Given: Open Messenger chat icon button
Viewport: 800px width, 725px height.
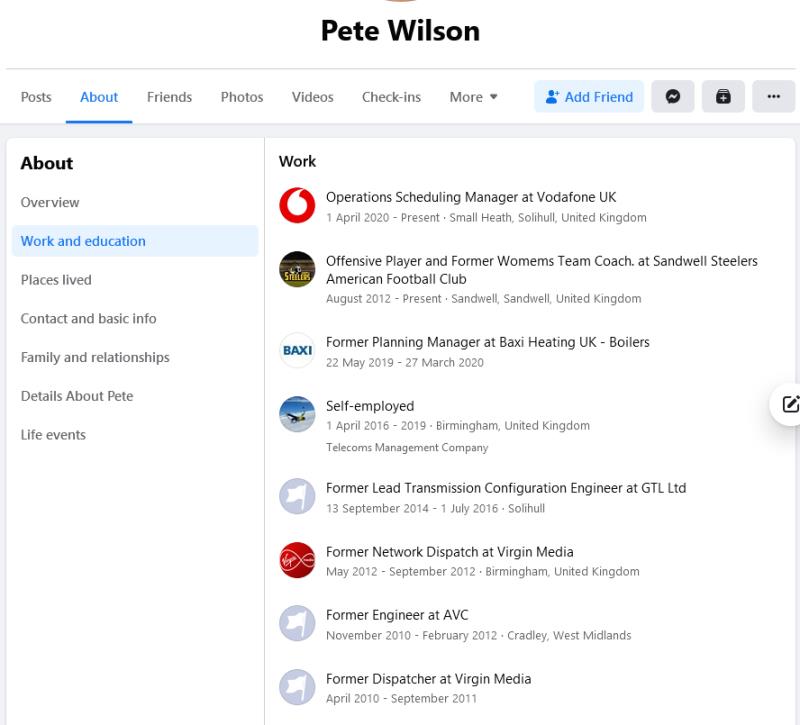Looking at the screenshot, I should (x=673, y=97).
